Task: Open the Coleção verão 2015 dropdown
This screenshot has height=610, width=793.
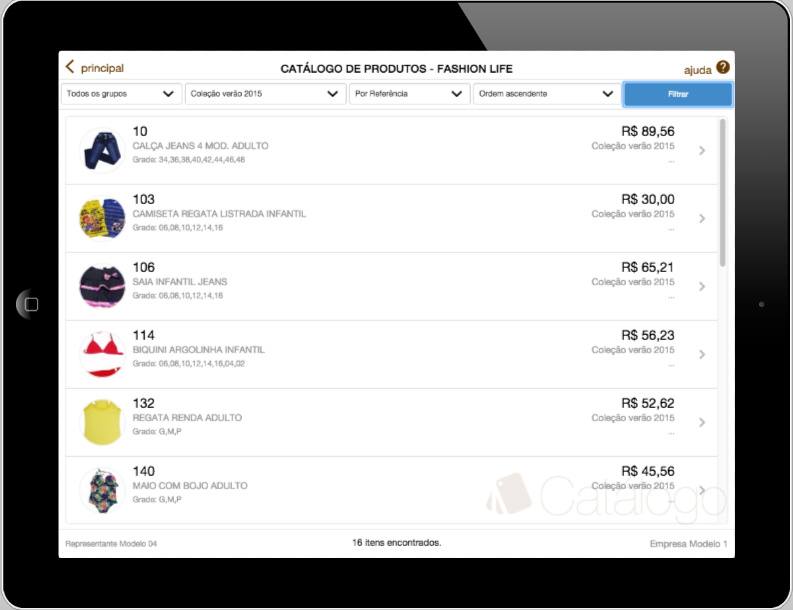Action: coord(266,94)
